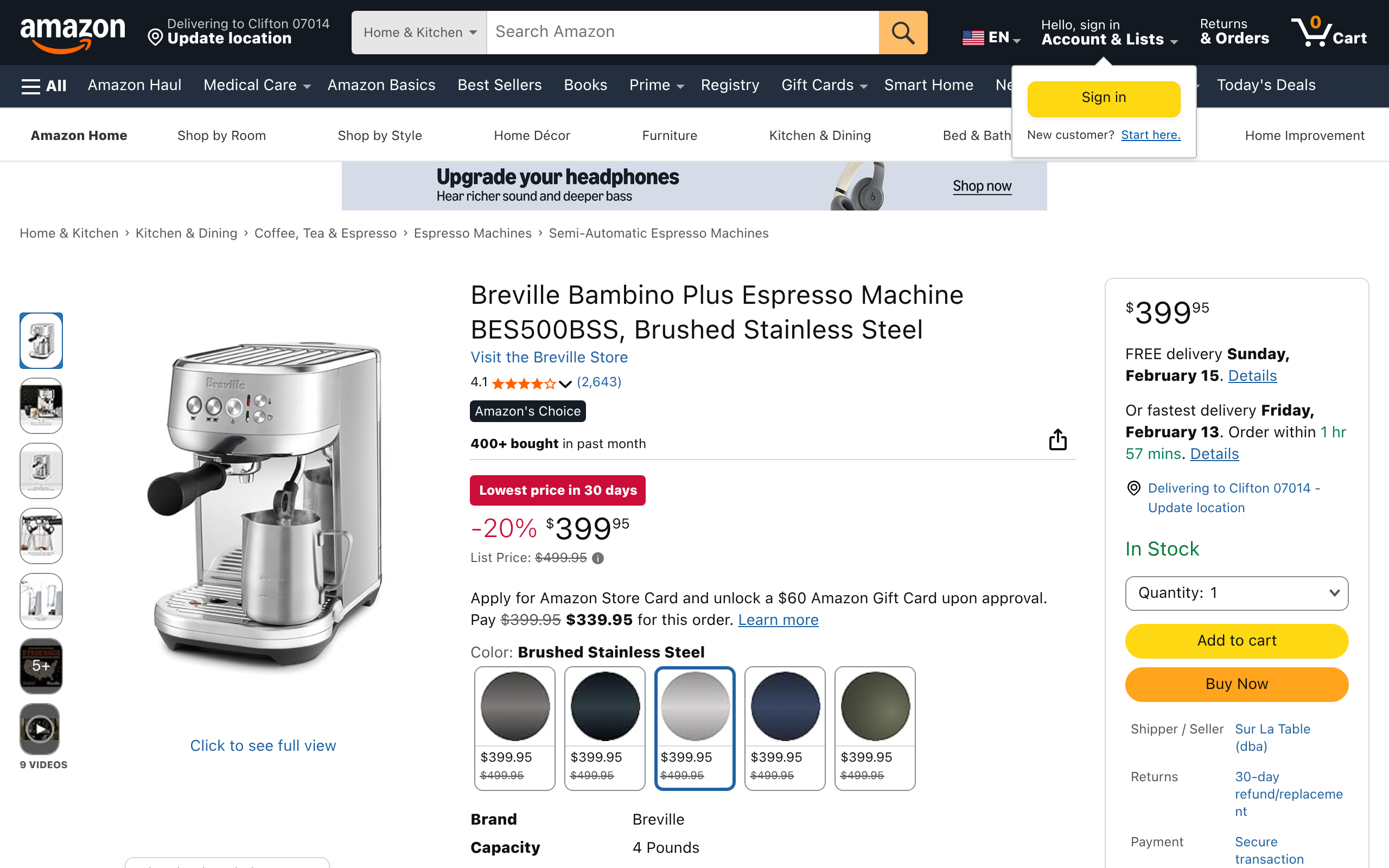Click the orange search magnifier button
The image size is (1389, 868).
pyautogui.click(x=902, y=33)
